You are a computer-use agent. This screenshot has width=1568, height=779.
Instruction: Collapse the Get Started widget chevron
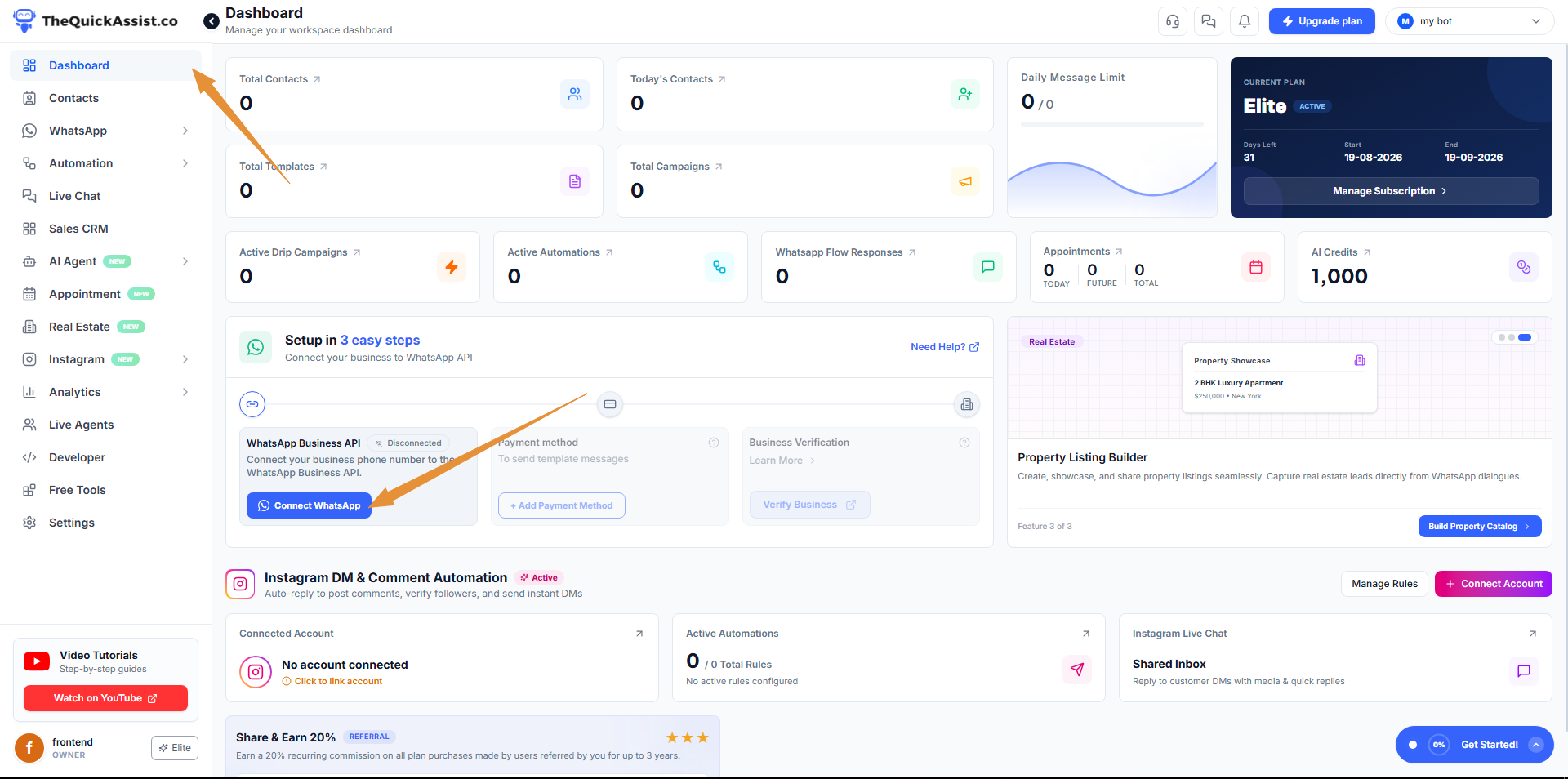(x=1536, y=745)
